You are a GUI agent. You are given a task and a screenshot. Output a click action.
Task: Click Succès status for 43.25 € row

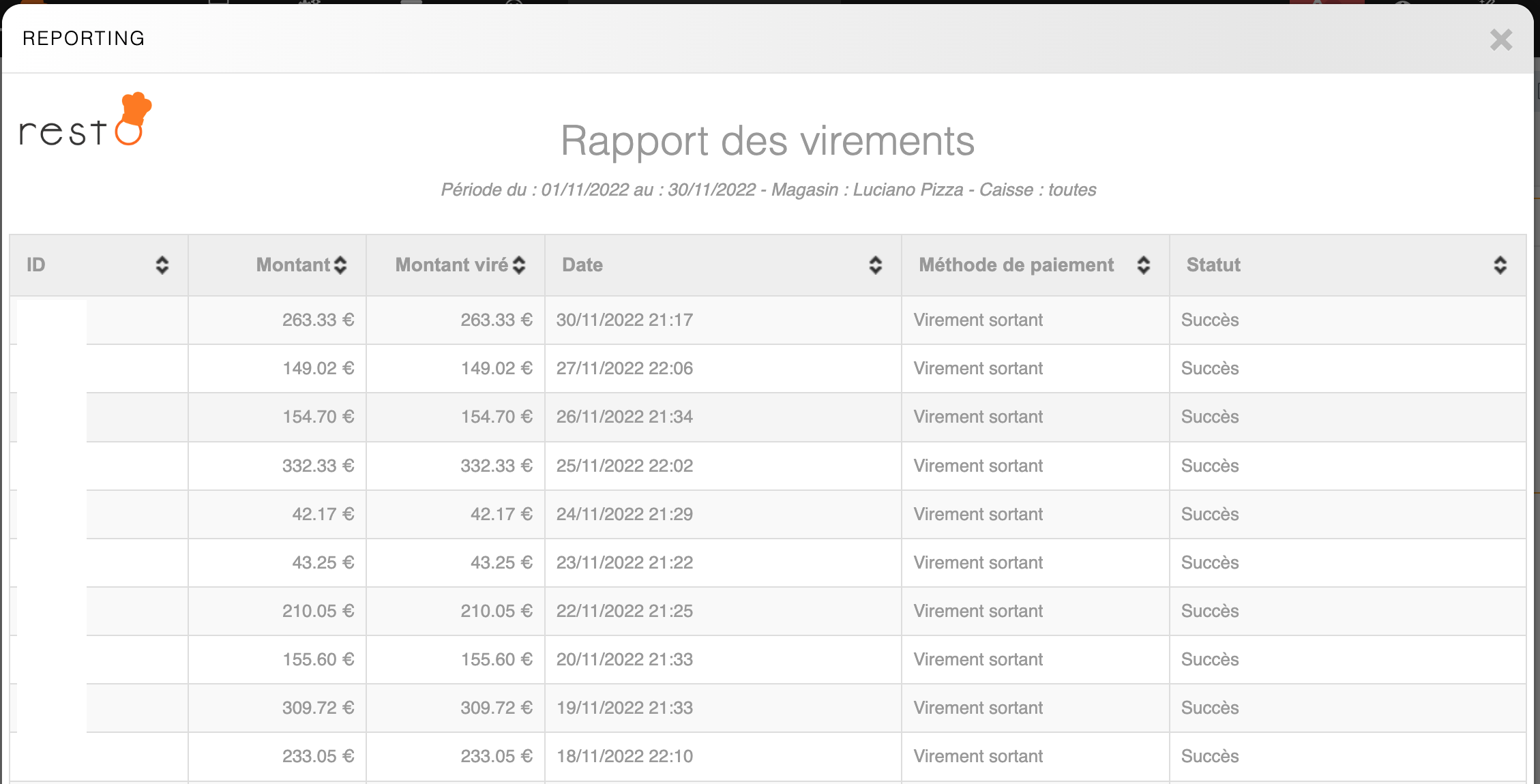tap(1209, 563)
